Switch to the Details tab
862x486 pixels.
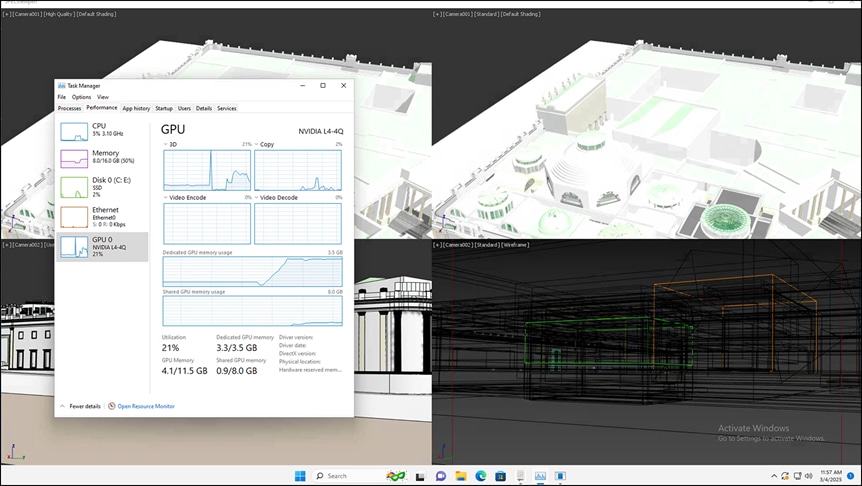204,108
